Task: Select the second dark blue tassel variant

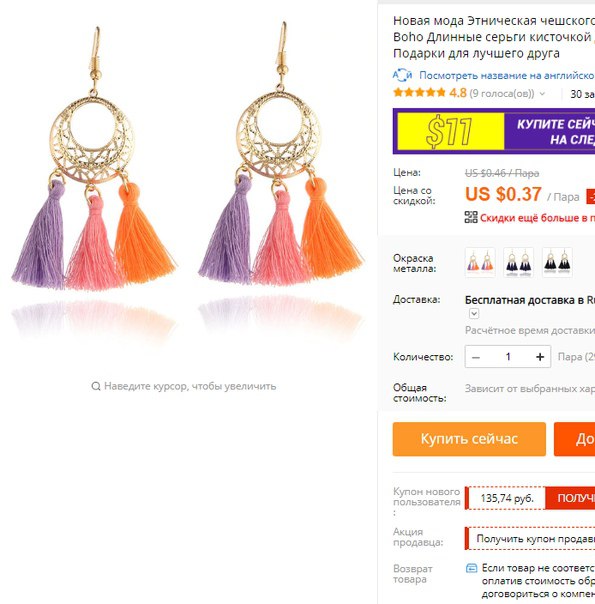Action: point(518,262)
